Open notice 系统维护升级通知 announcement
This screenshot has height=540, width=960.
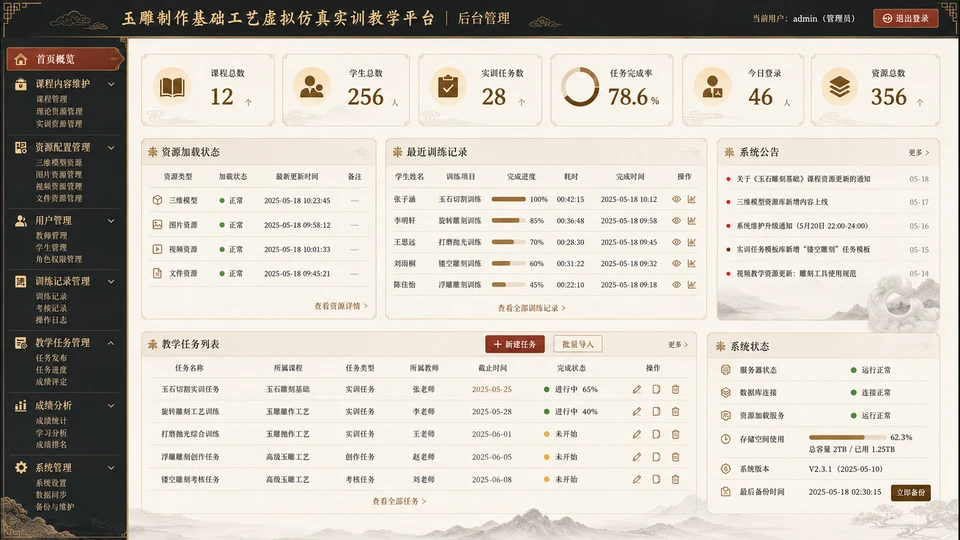802,226
